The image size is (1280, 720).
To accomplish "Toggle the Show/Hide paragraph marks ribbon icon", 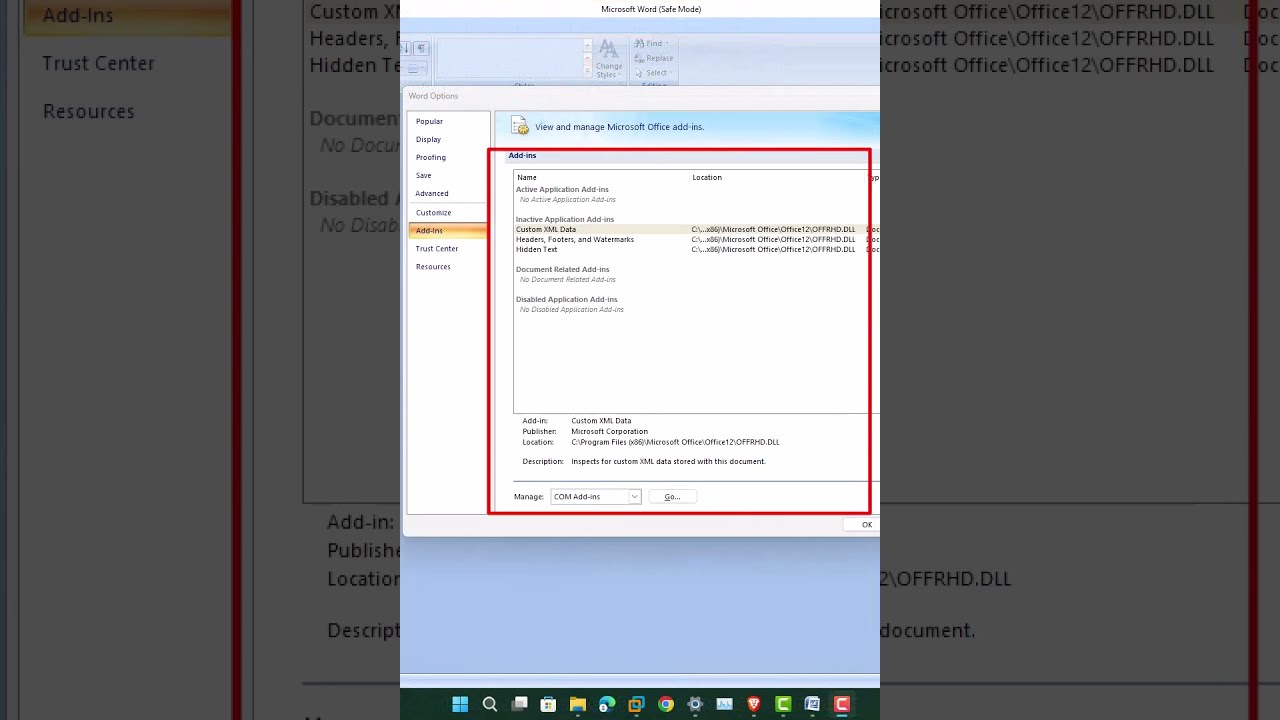I will click(x=421, y=48).
